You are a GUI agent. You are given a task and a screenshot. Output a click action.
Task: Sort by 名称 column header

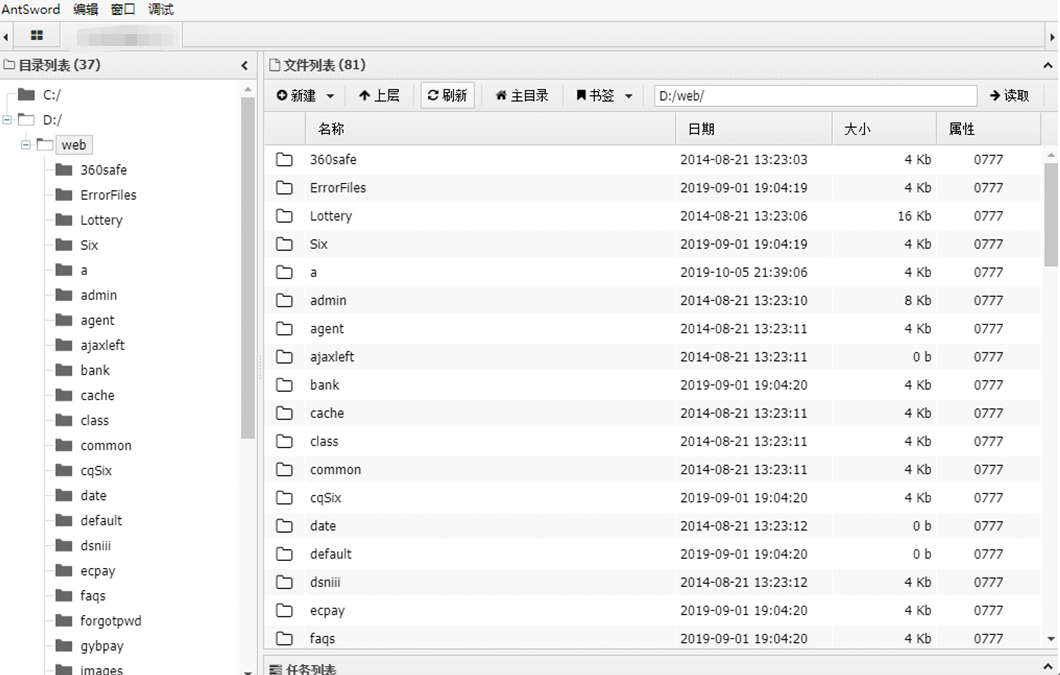tap(489, 129)
